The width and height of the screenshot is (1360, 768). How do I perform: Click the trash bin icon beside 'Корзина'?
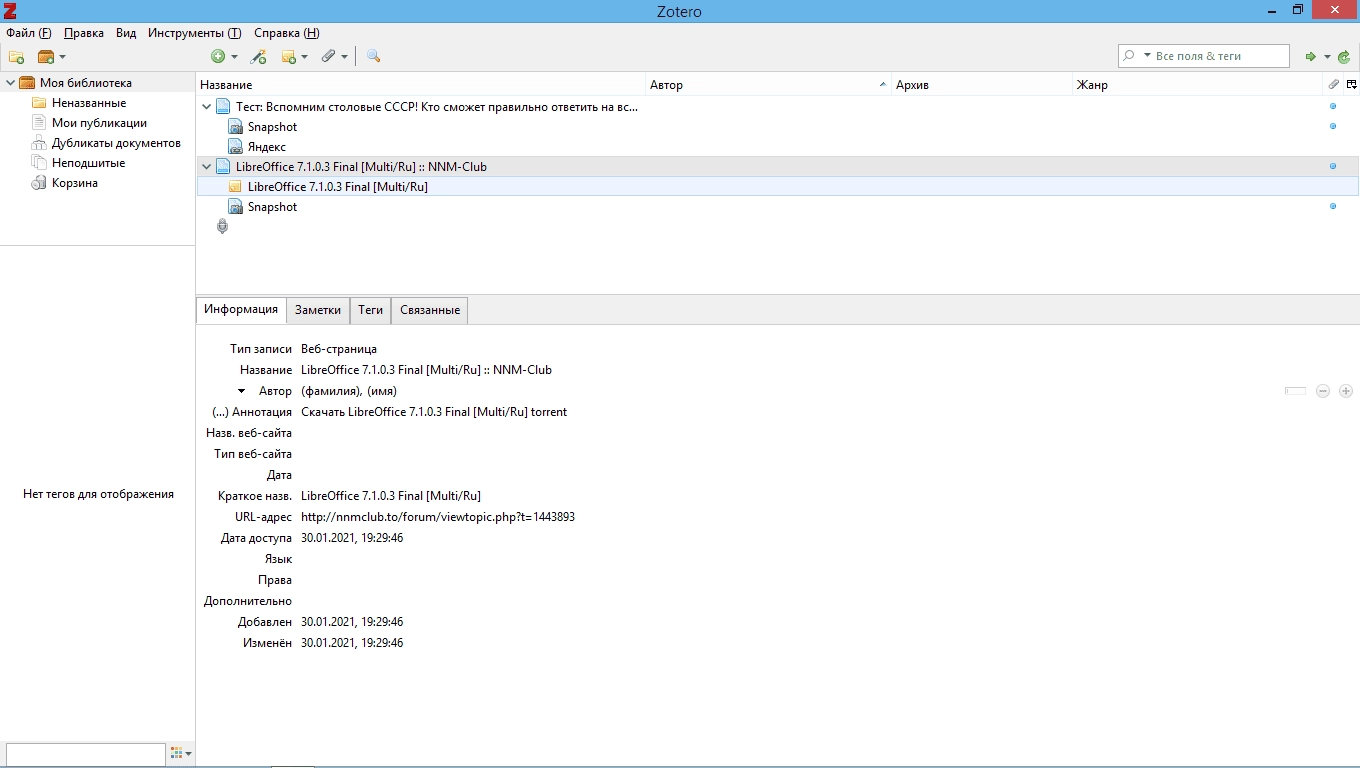point(39,183)
